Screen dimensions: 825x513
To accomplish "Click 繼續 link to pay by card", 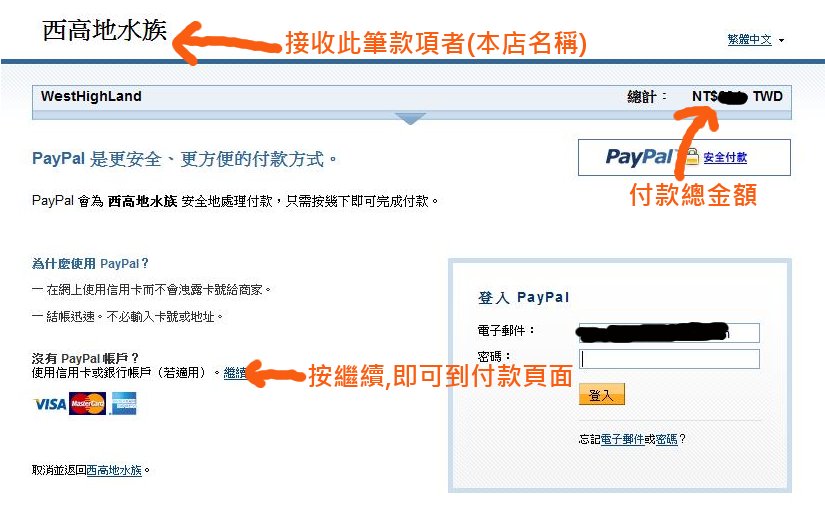I will [x=235, y=373].
